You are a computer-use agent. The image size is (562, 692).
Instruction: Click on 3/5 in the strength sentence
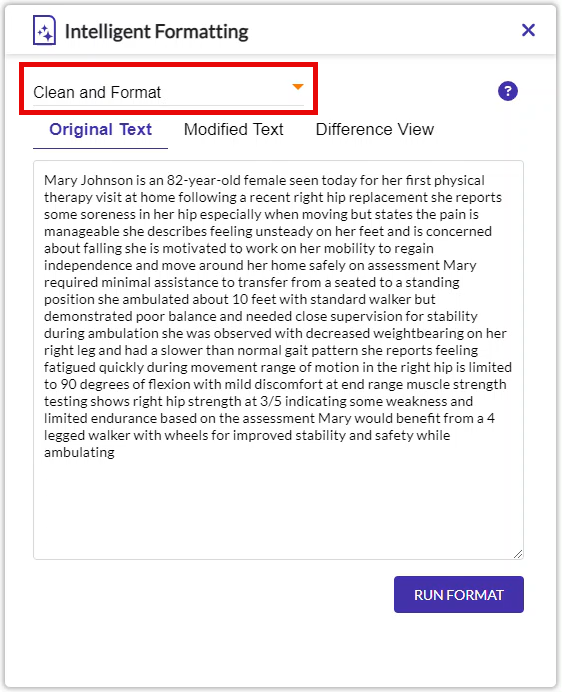[x=271, y=401]
